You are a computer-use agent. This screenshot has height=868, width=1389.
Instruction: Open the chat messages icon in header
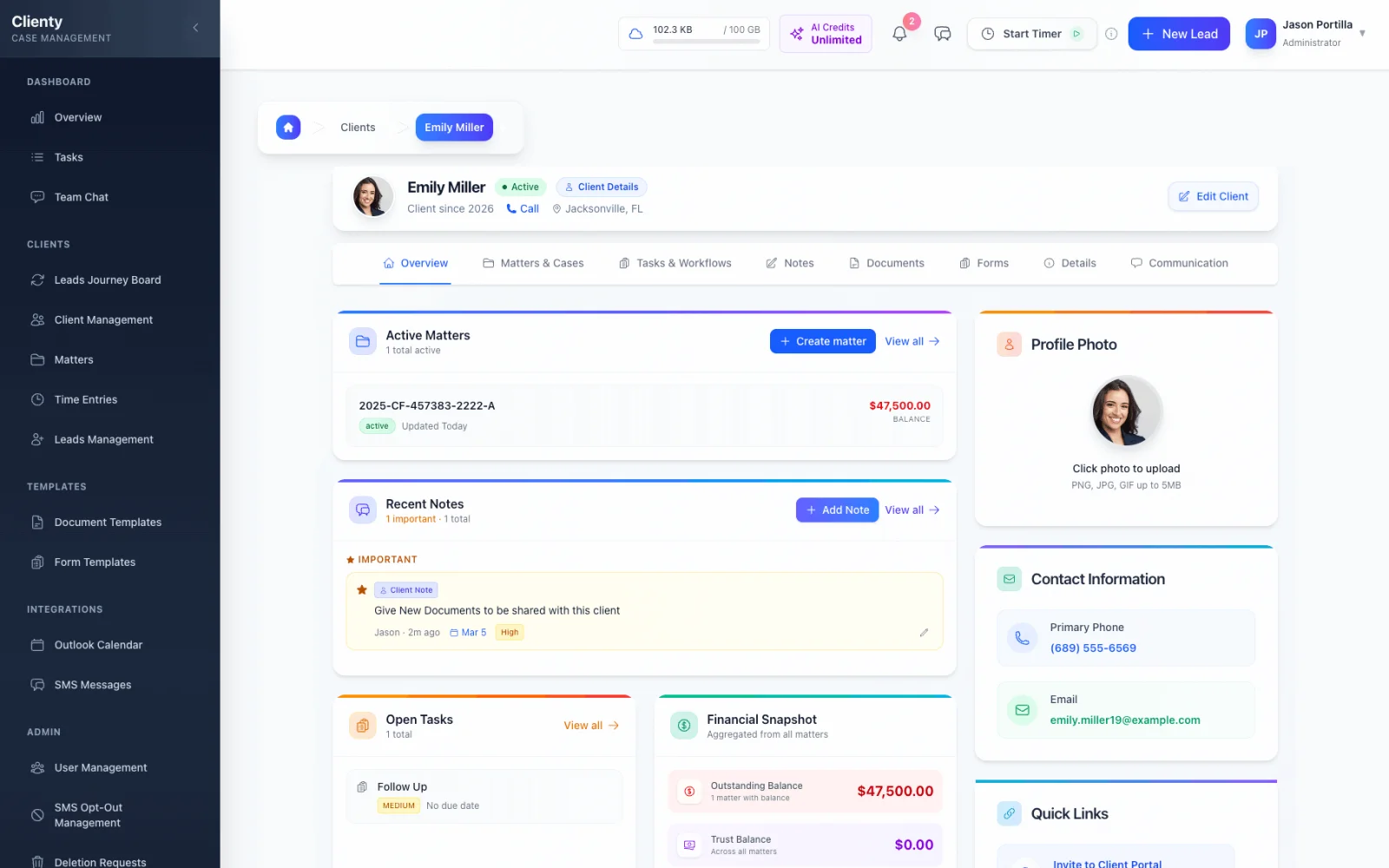pyautogui.click(x=943, y=34)
